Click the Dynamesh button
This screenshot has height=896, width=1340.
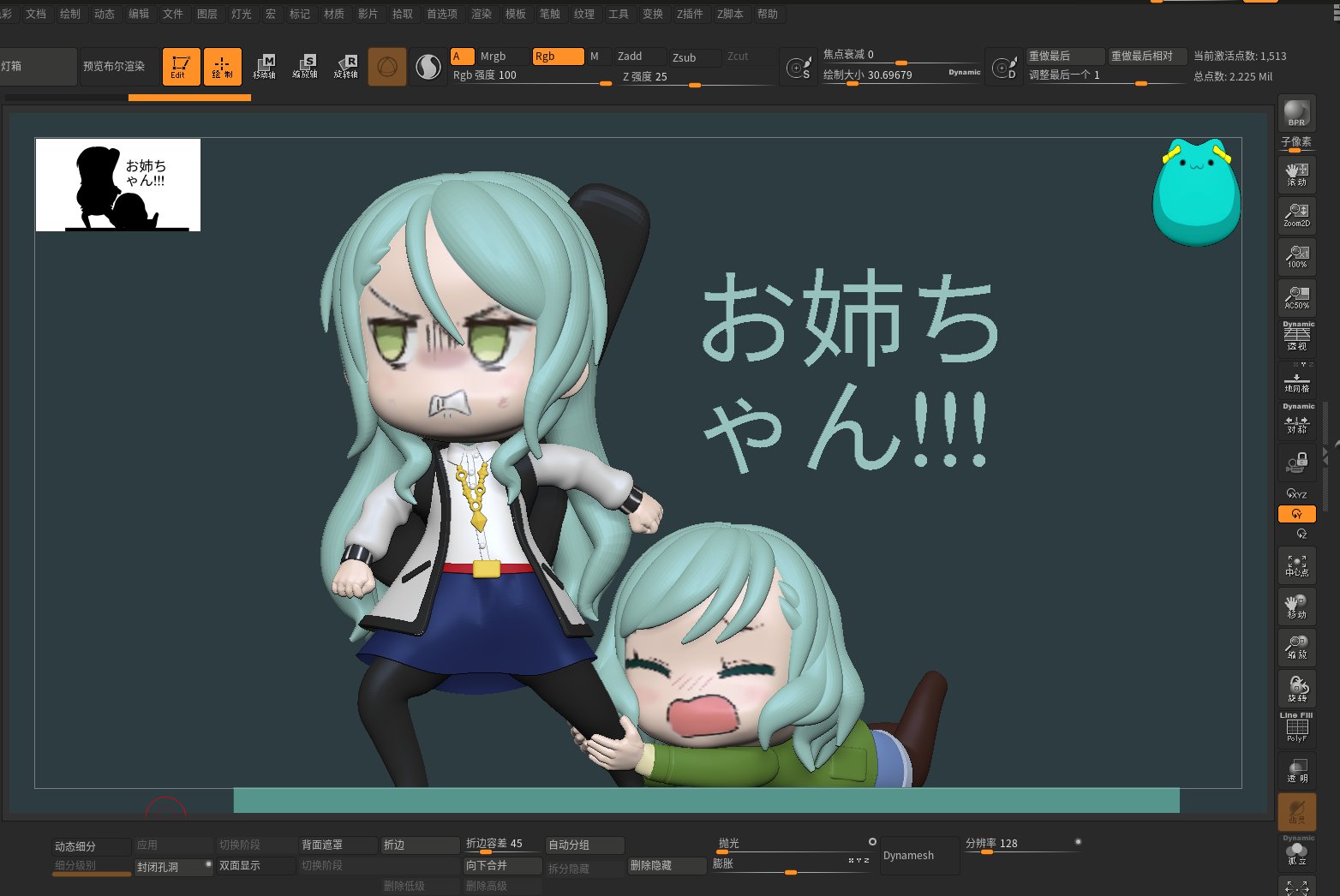click(x=919, y=856)
